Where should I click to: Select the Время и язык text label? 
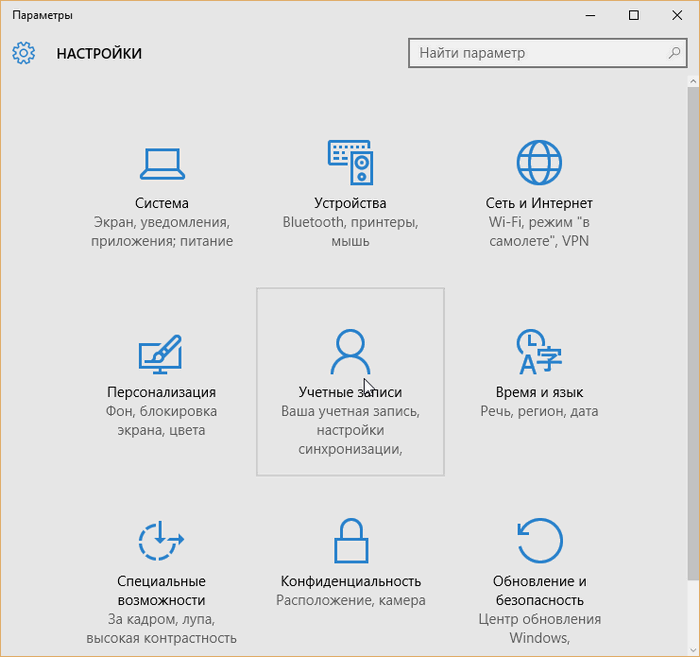(539, 392)
